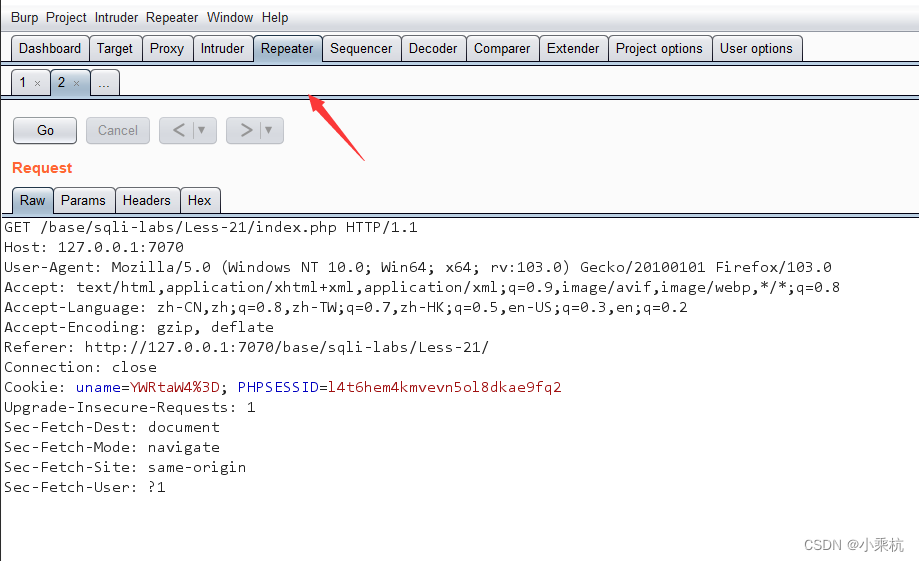Open the Intruder menu in menu bar
The image size is (919, 561).
[116, 18]
